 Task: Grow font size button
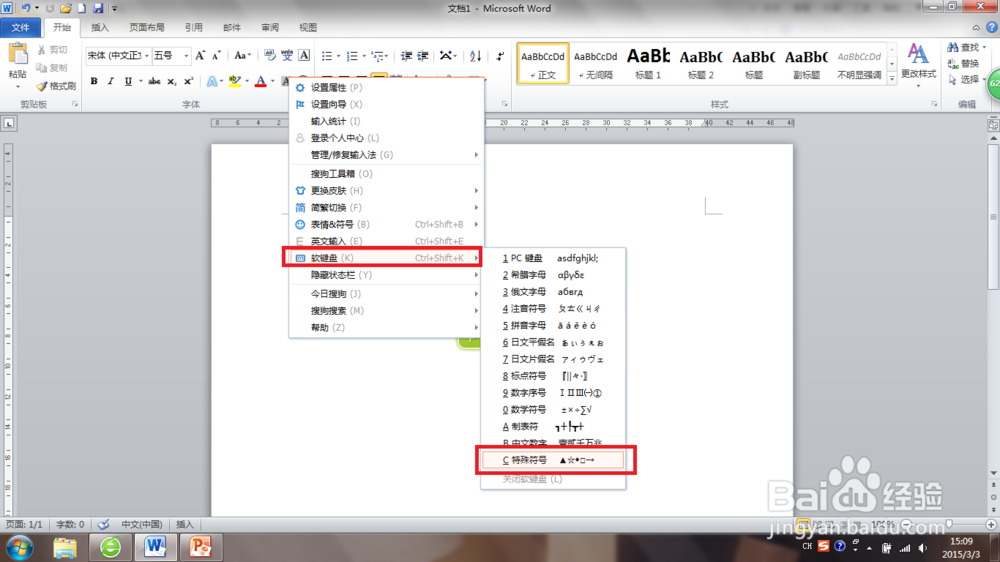coord(200,55)
